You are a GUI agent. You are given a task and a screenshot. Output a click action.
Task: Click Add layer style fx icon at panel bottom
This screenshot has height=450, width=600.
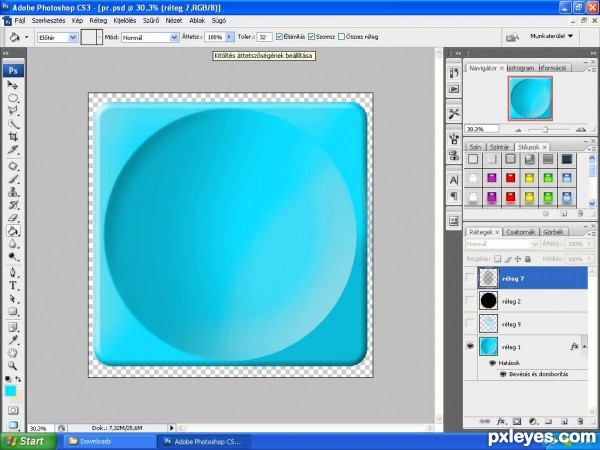501,421
